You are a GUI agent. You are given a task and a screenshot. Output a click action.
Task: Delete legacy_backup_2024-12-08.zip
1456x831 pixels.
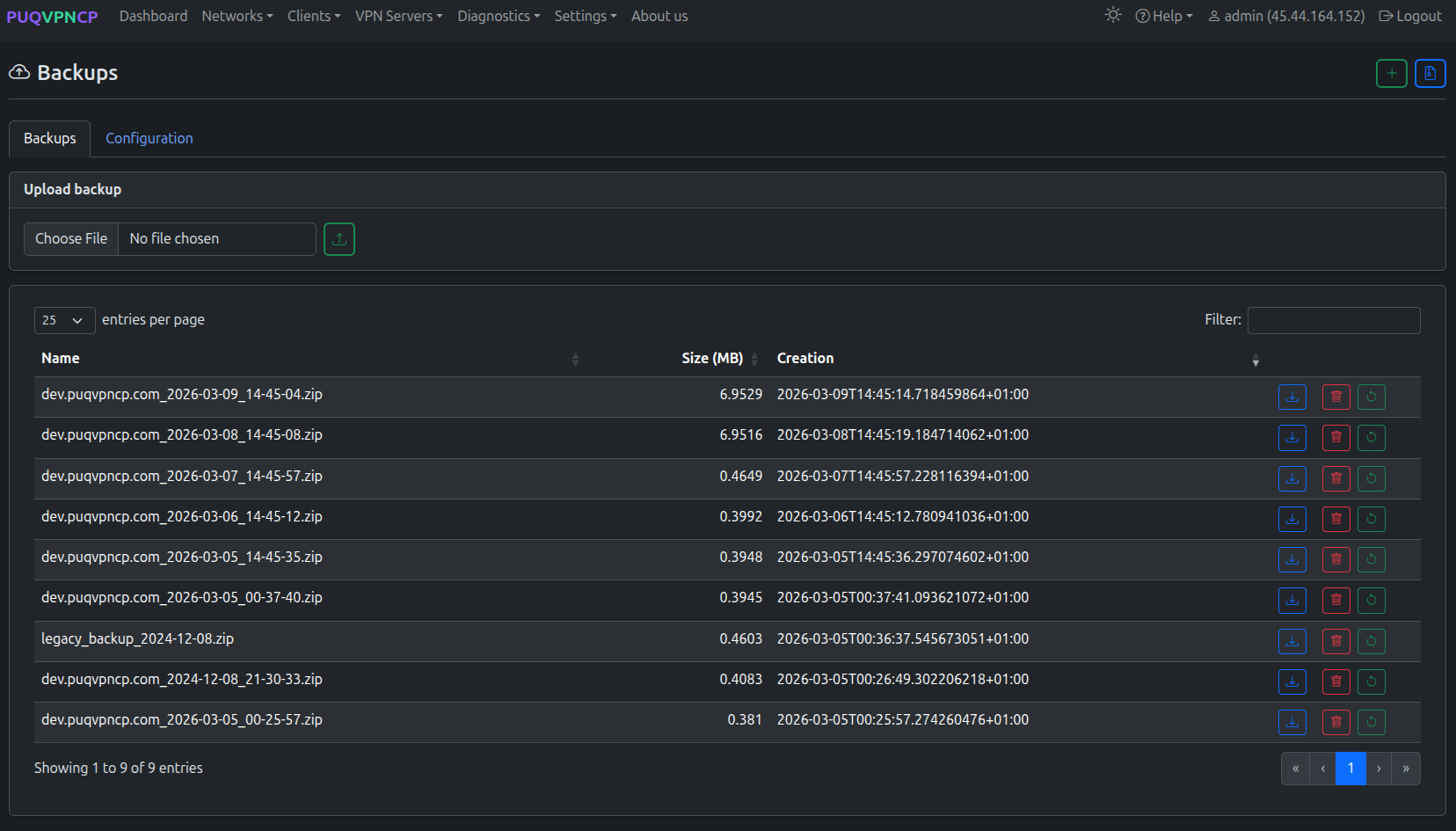(x=1336, y=641)
